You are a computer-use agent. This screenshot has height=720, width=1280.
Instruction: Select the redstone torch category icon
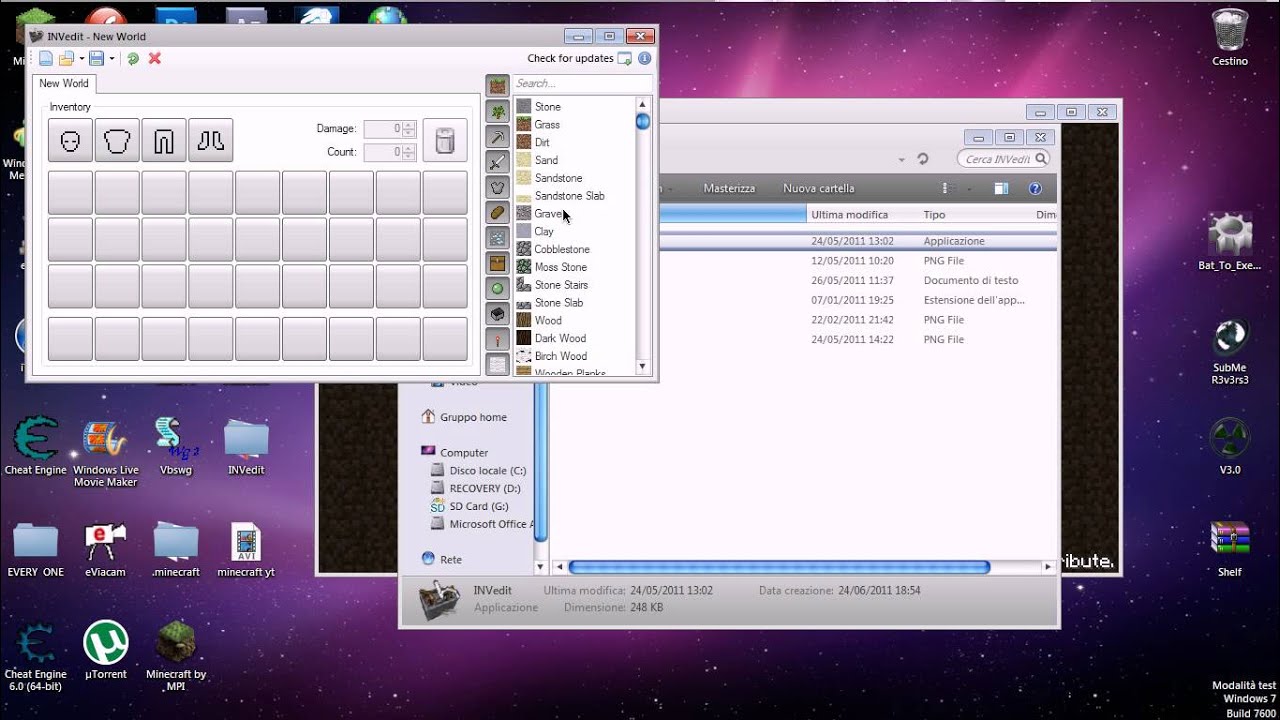[498, 339]
